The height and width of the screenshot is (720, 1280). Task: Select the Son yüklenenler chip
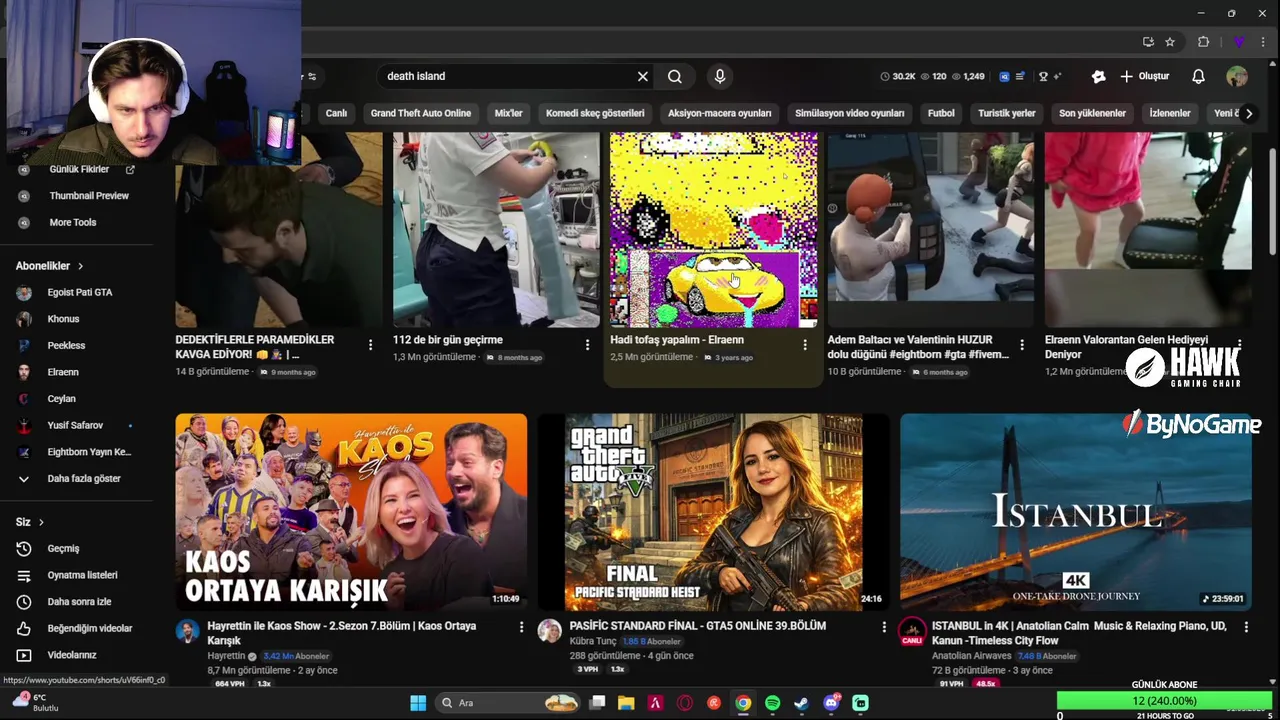pyautogui.click(x=1092, y=113)
